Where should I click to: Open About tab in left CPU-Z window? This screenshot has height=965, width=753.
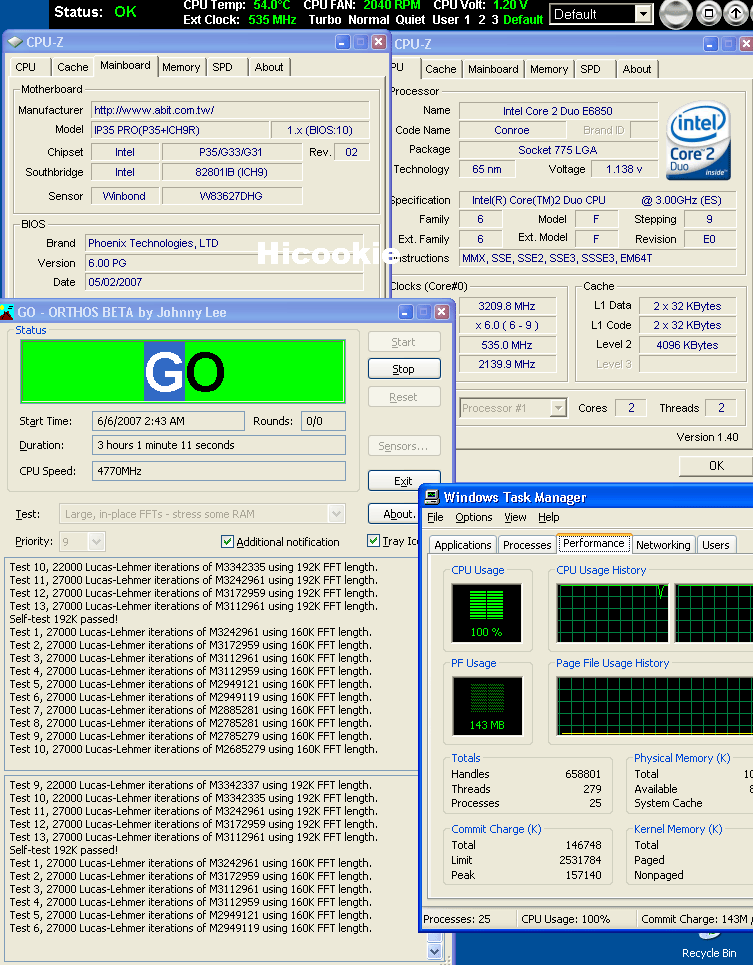click(x=269, y=67)
